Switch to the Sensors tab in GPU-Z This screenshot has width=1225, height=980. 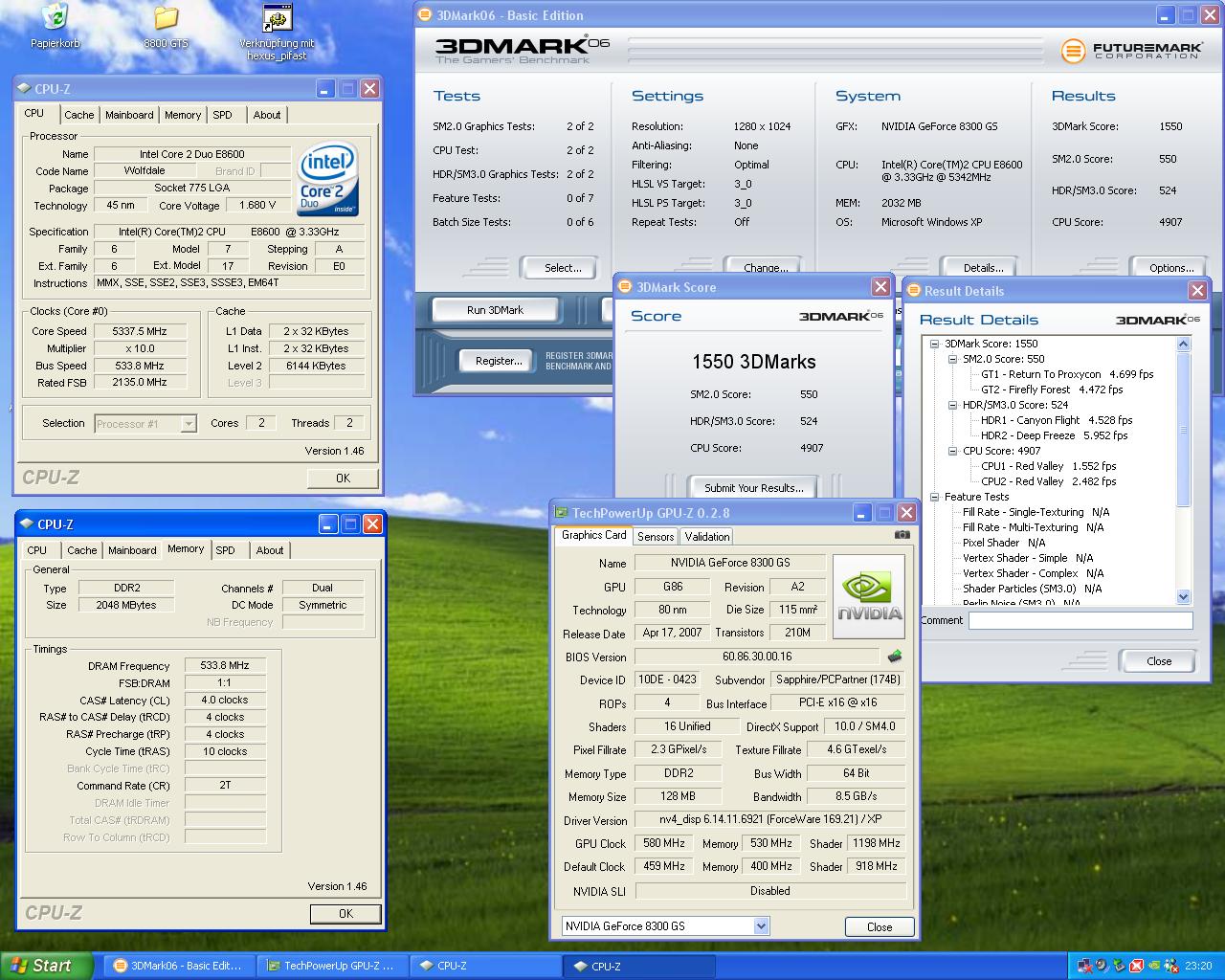(x=656, y=537)
